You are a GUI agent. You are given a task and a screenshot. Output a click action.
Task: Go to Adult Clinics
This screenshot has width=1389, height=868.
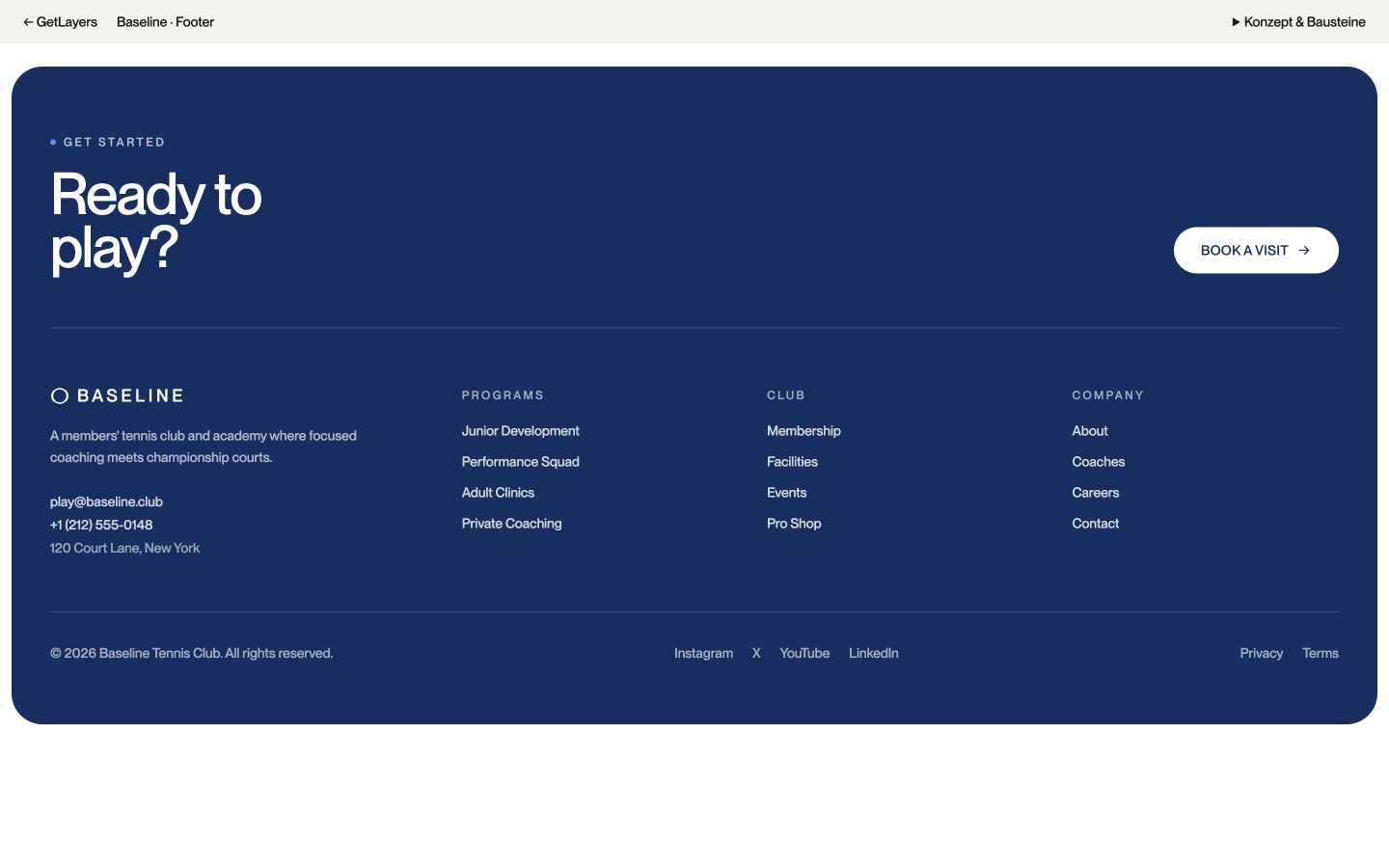tap(498, 493)
